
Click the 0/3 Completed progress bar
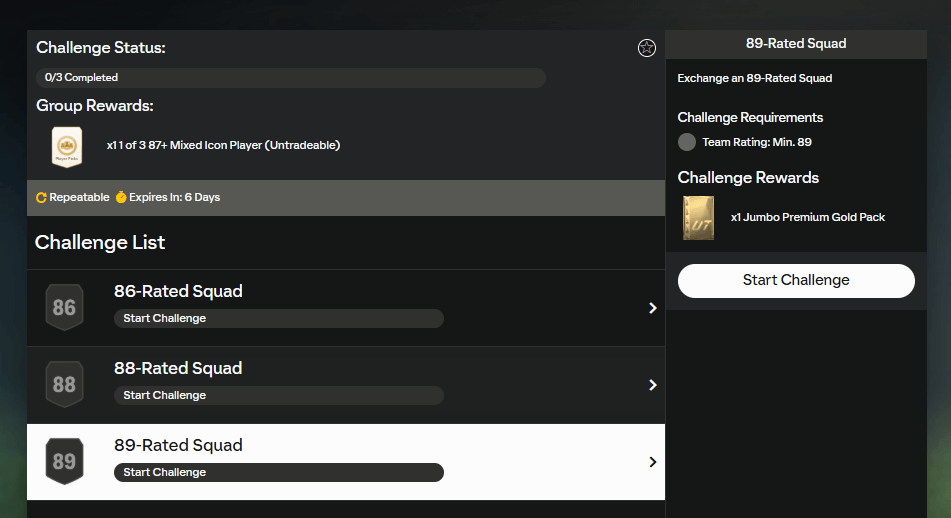click(x=291, y=78)
